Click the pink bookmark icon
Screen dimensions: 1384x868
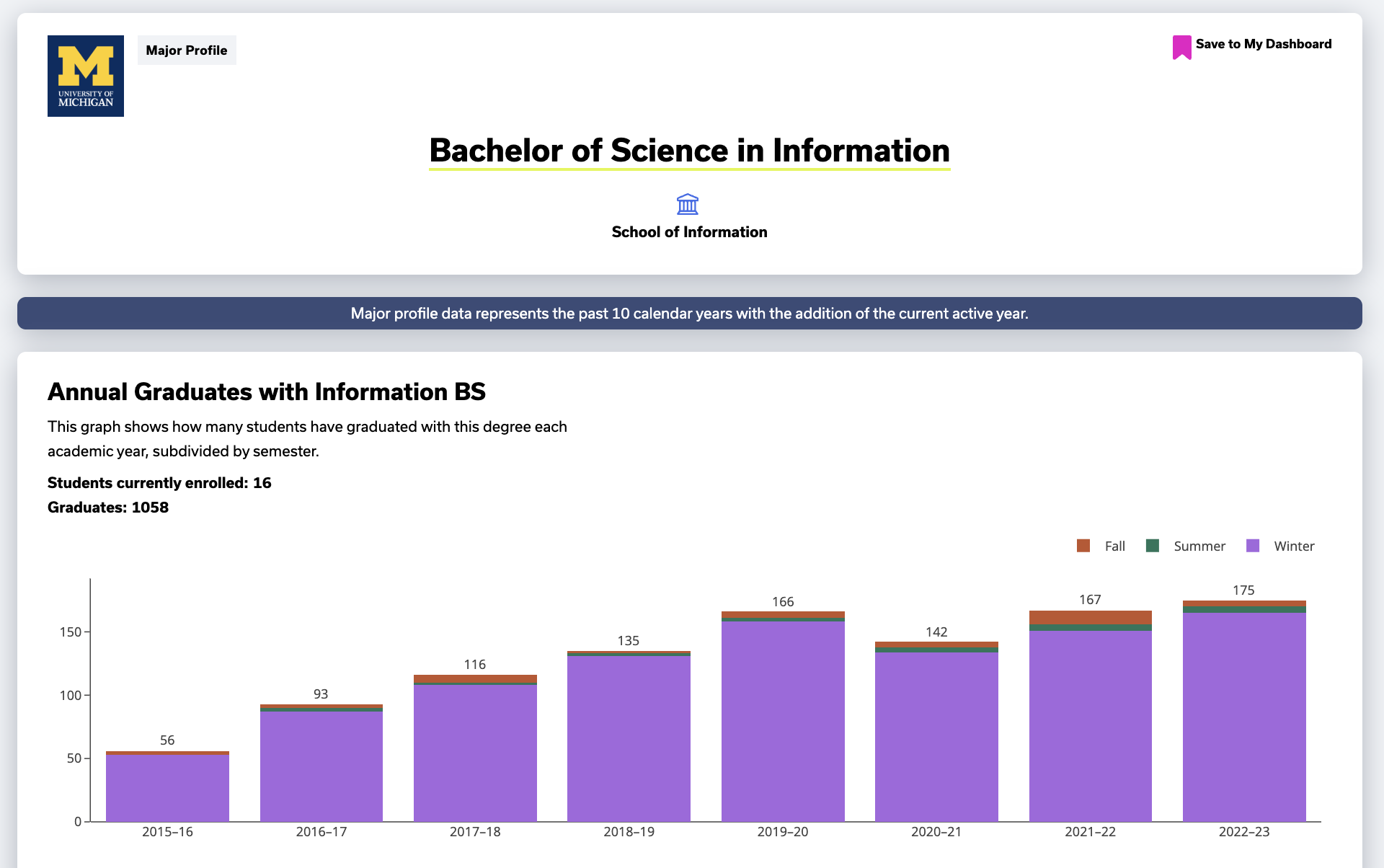pyautogui.click(x=1181, y=47)
